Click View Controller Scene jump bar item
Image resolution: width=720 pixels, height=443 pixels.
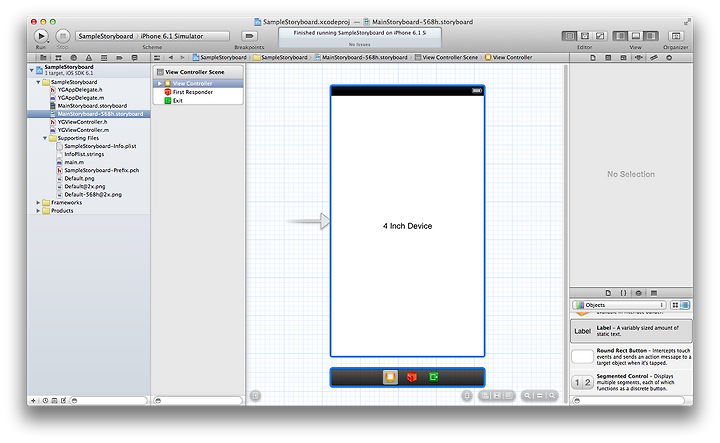point(446,58)
